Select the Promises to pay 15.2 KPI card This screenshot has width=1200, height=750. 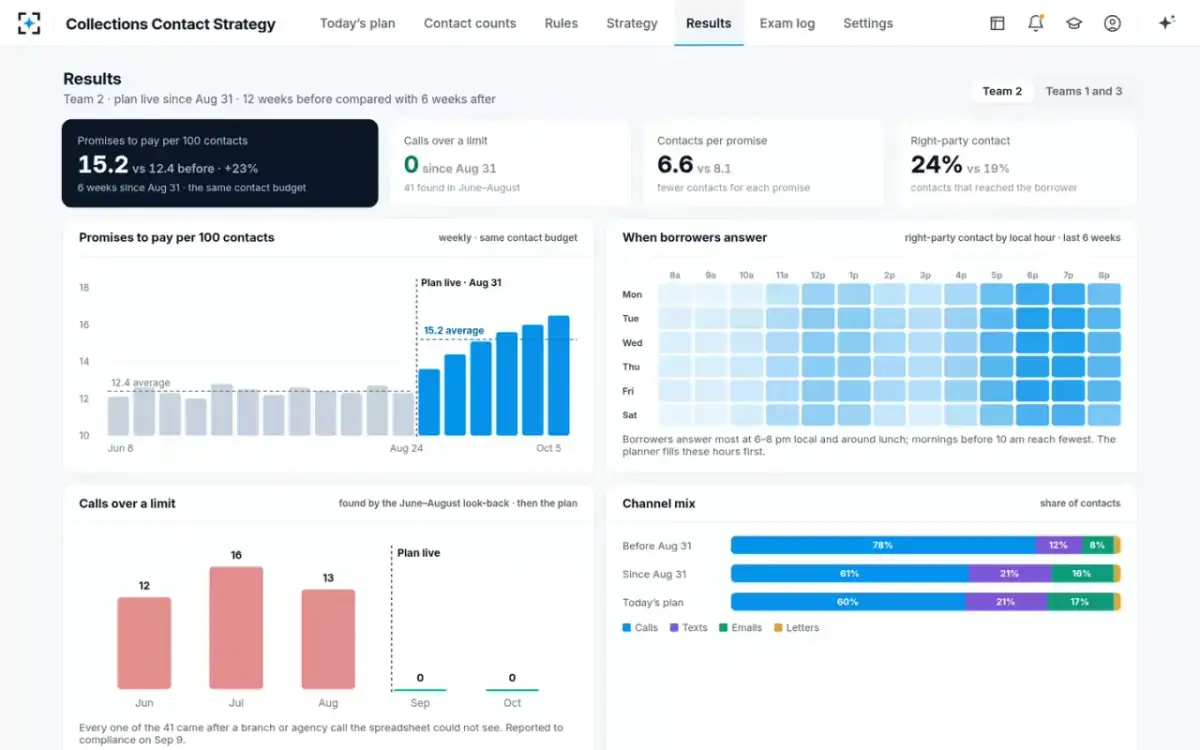[x=220, y=163]
